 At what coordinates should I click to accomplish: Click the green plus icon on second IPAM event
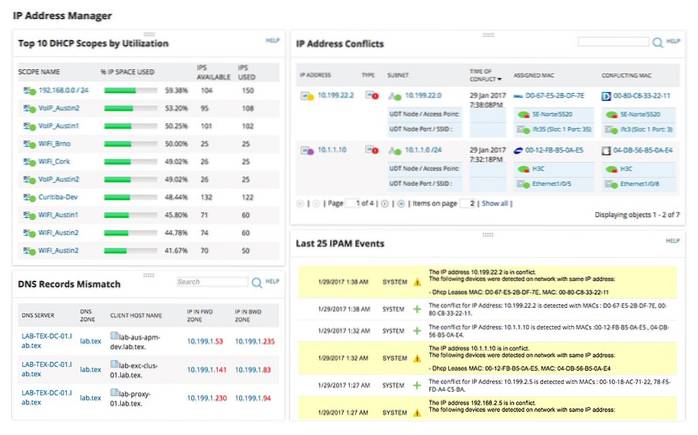pyautogui.click(x=417, y=310)
